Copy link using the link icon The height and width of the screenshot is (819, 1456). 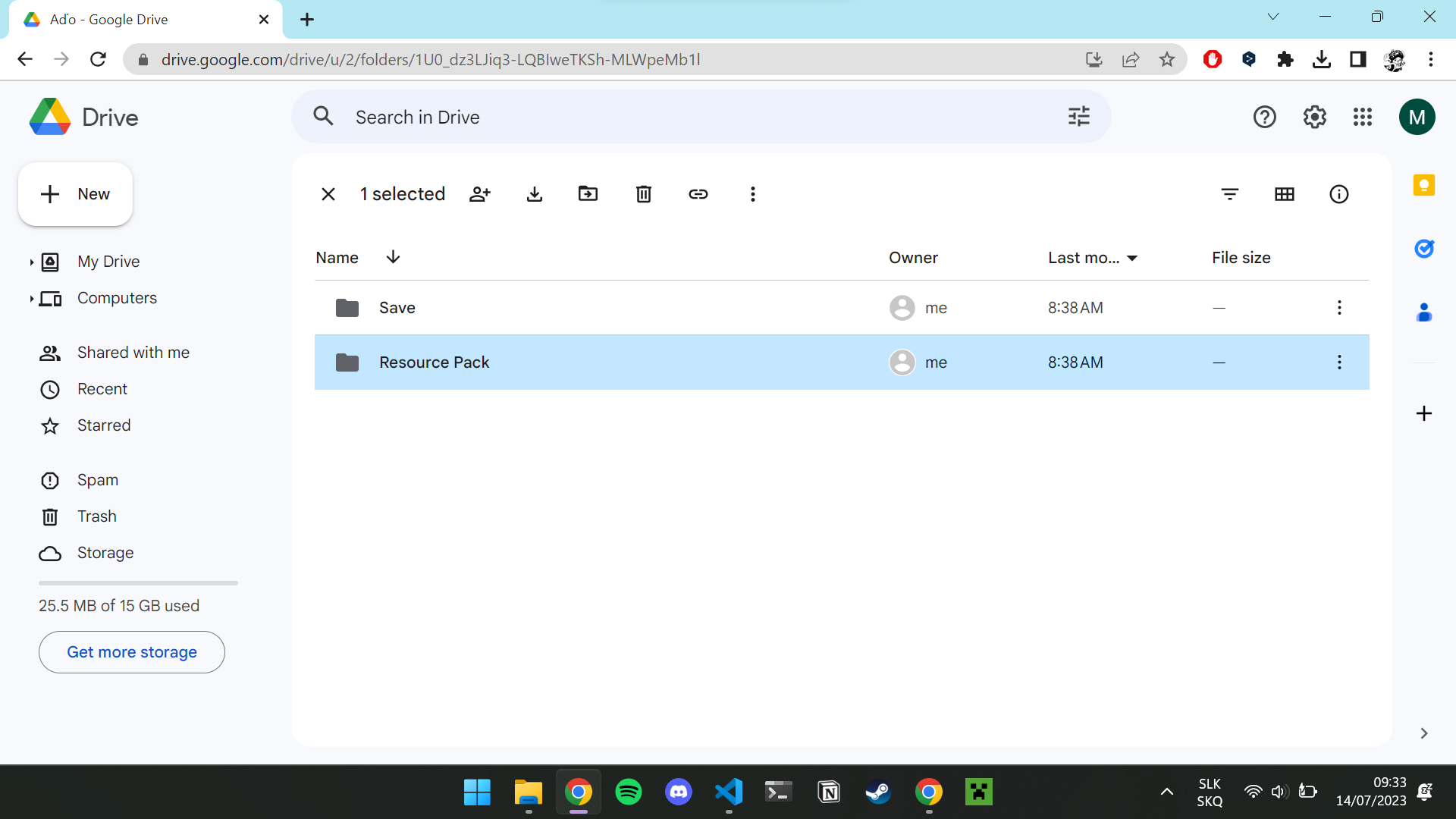698,194
